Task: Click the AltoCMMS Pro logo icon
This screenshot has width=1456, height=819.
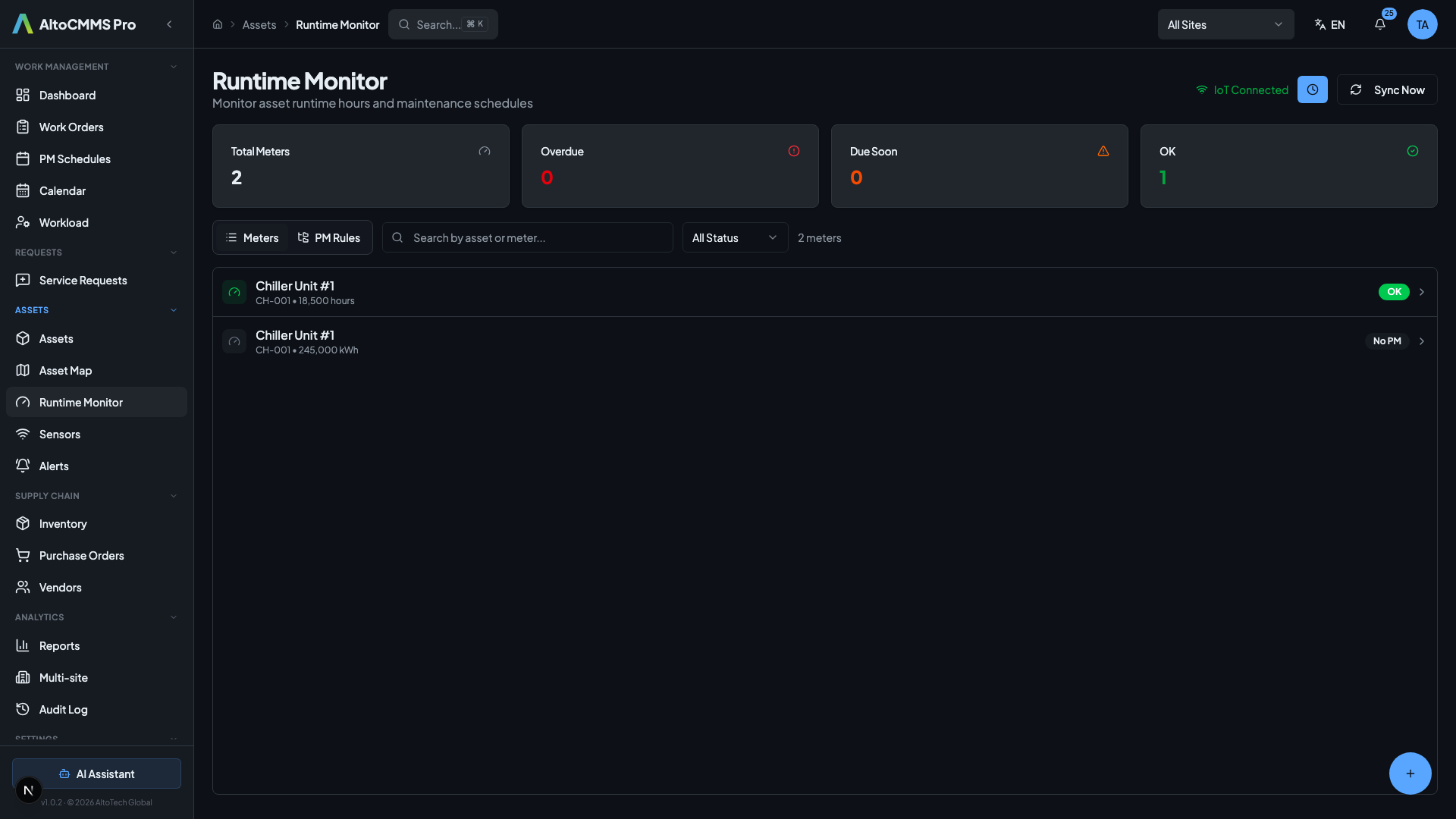Action: (22, 24)
